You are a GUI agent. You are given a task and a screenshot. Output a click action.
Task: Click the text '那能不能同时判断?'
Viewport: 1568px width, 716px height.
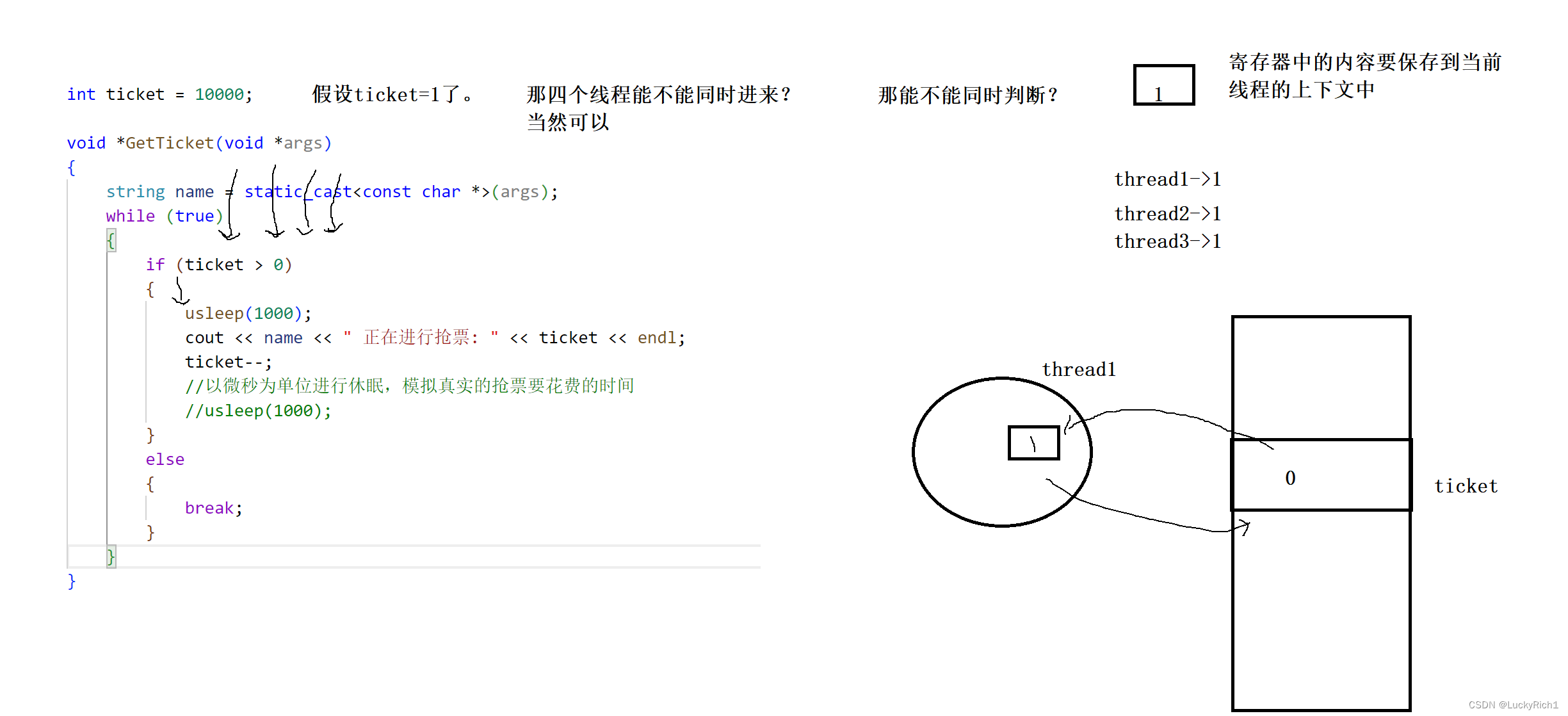(967, 95)
